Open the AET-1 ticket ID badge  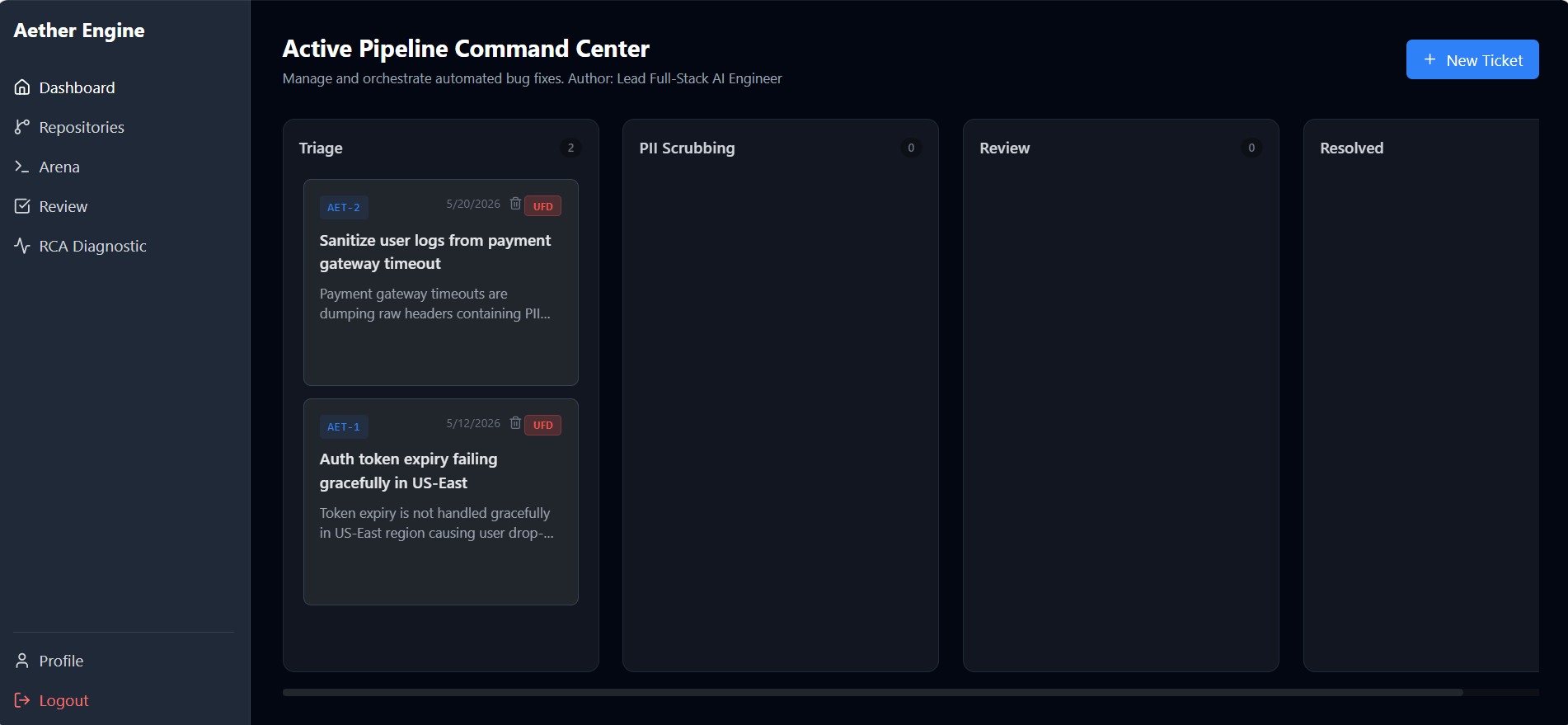click(344, 426)
